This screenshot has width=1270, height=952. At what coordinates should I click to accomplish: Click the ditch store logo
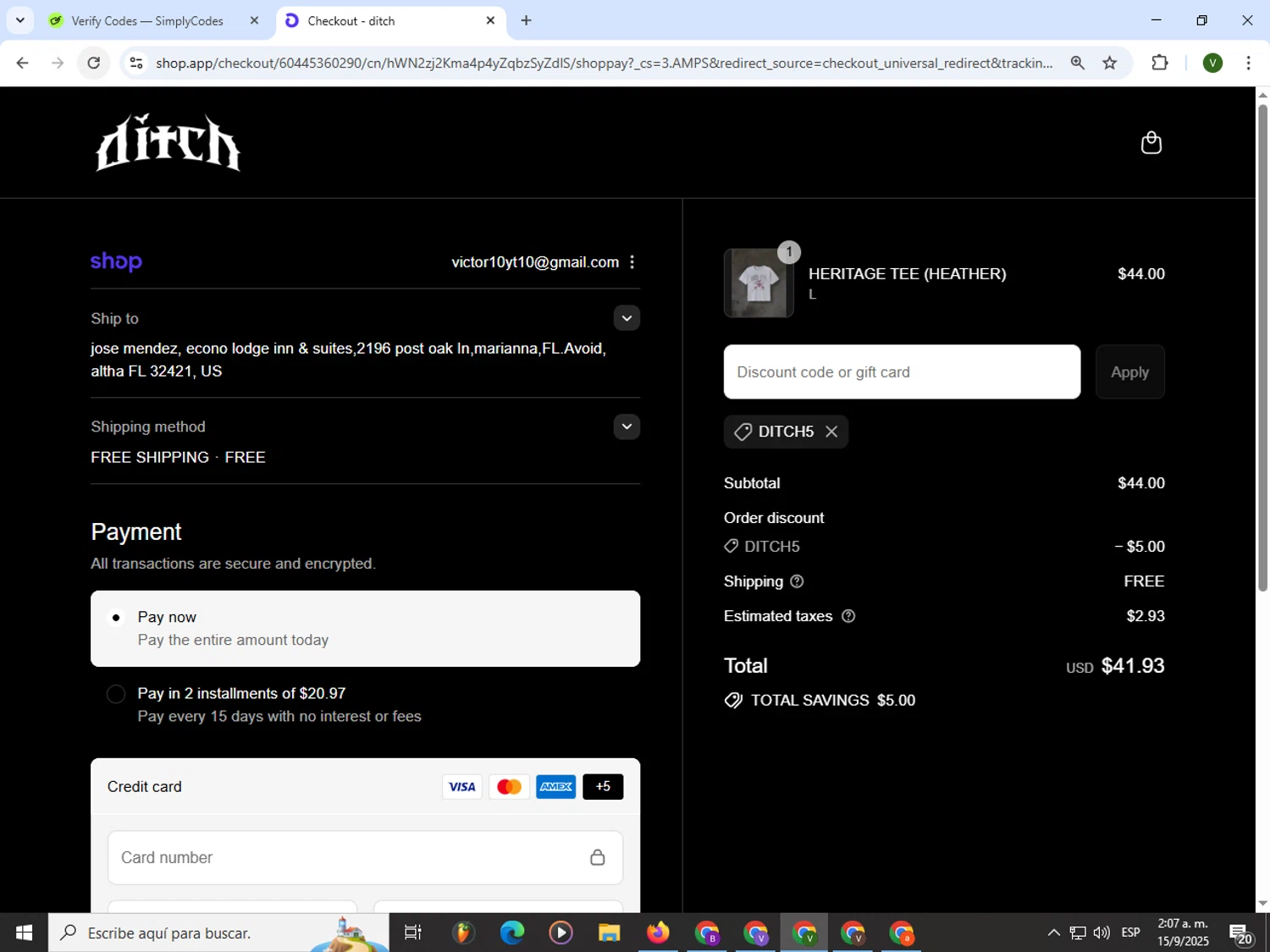[168, 142]
